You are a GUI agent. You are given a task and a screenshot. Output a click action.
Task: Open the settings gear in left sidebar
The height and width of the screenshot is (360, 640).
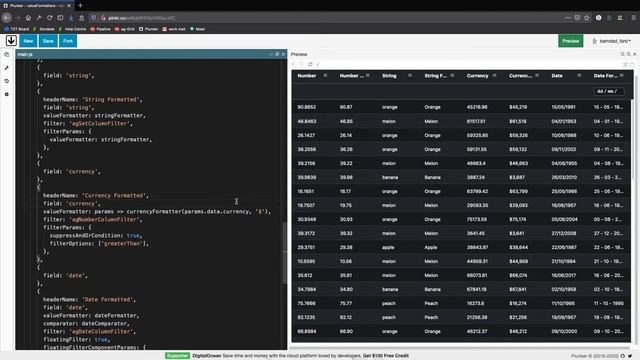(7, 94)
